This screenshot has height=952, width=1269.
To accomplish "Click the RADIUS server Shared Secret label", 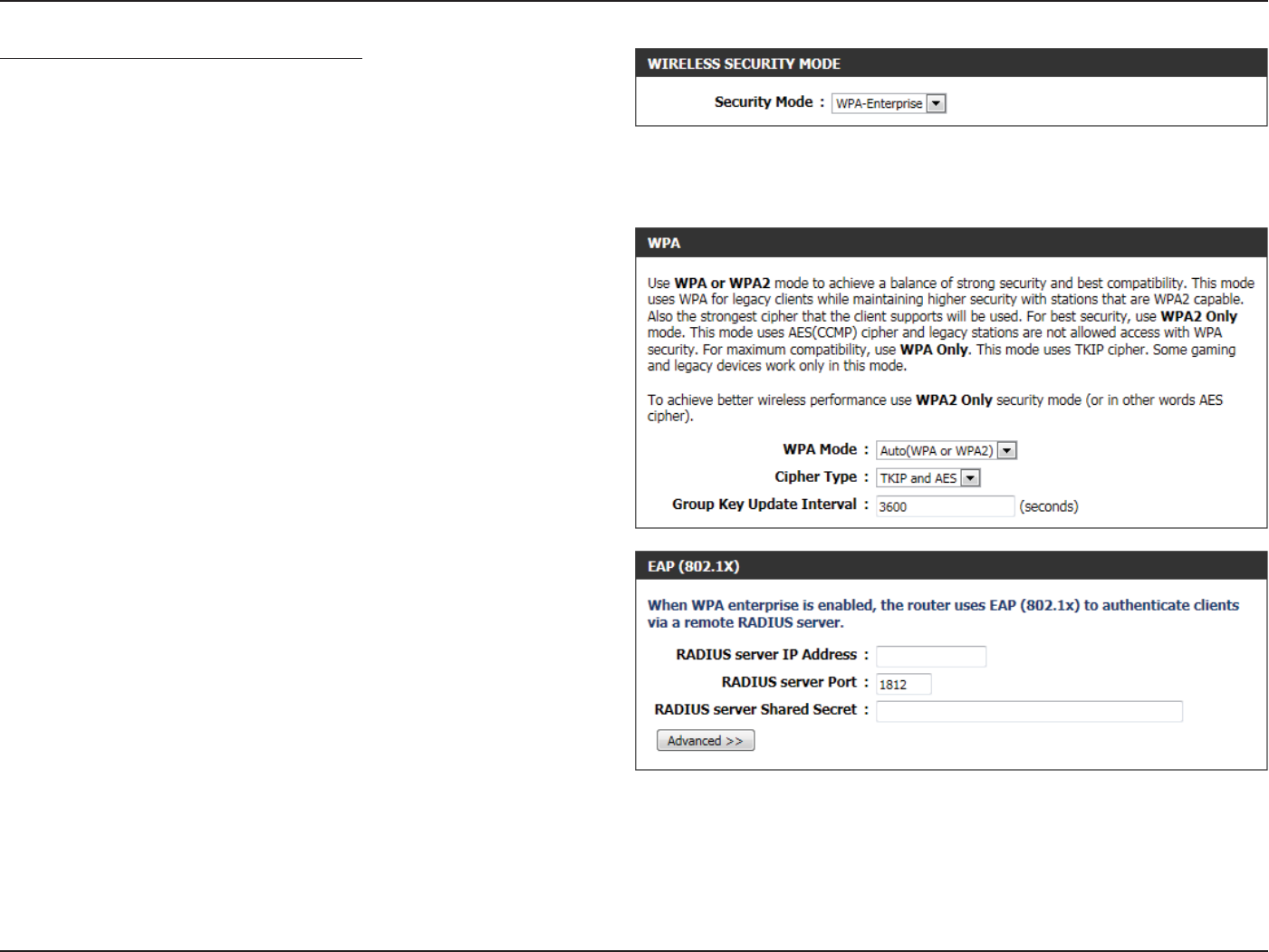I will click(x=761, y=709).
